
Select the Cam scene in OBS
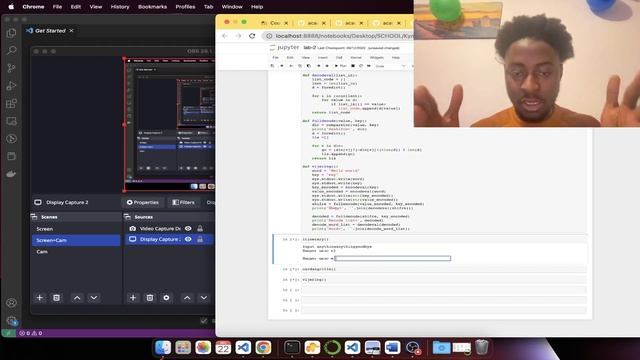76,251
